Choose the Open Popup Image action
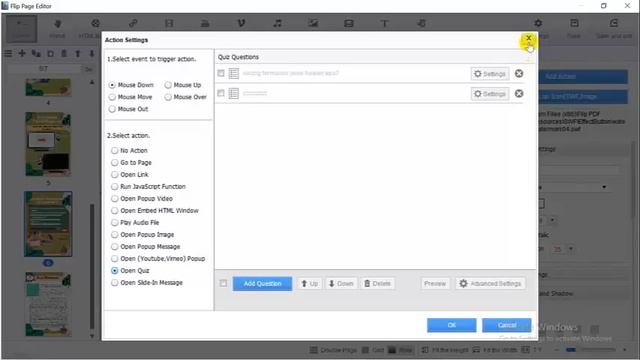640x360 pixels. (114, 235)
